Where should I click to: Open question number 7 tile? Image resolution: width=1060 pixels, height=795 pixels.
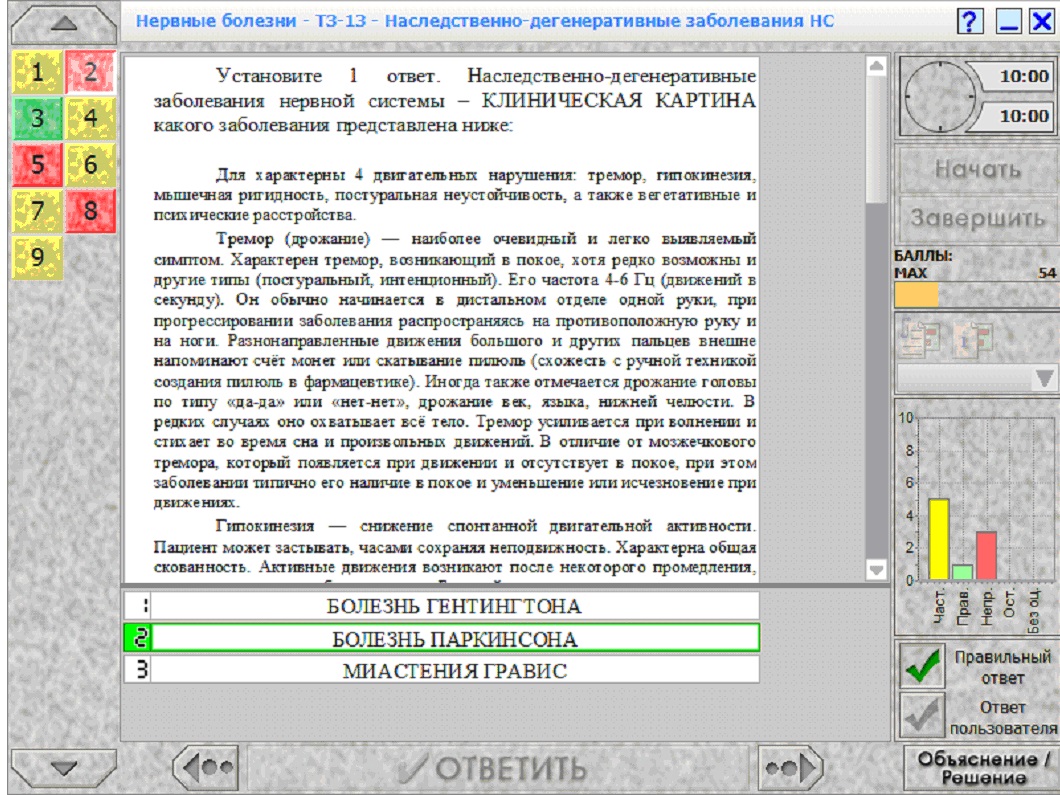37,211
